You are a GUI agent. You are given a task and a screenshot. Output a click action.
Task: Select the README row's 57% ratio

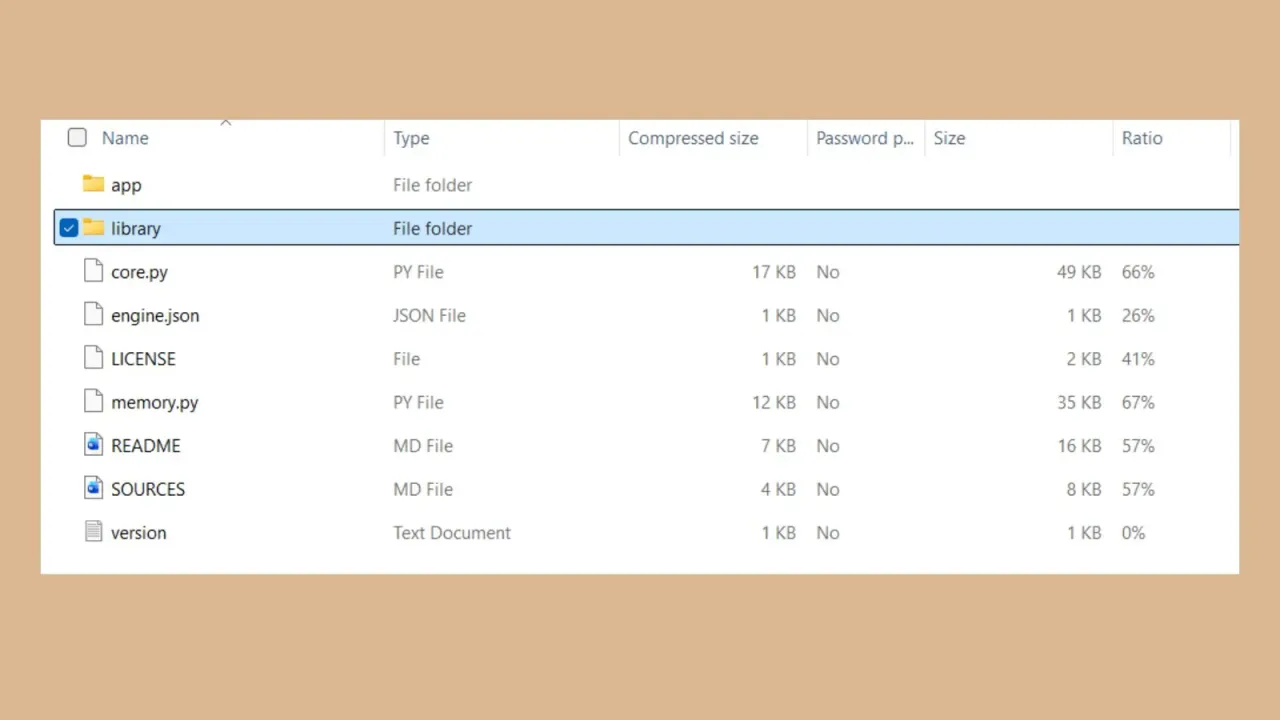click(1138, 445)
